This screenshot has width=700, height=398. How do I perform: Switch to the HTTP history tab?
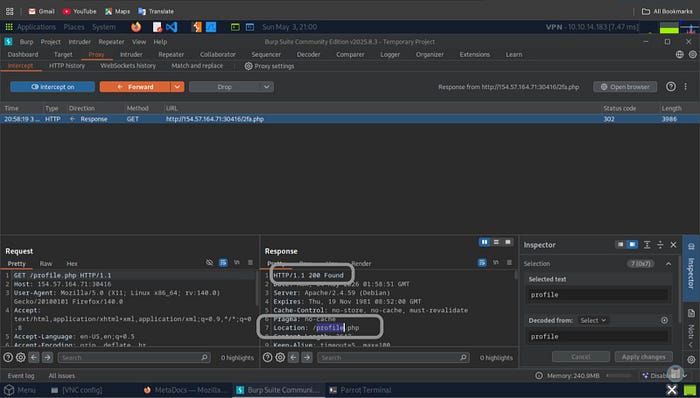pos(67,66)
